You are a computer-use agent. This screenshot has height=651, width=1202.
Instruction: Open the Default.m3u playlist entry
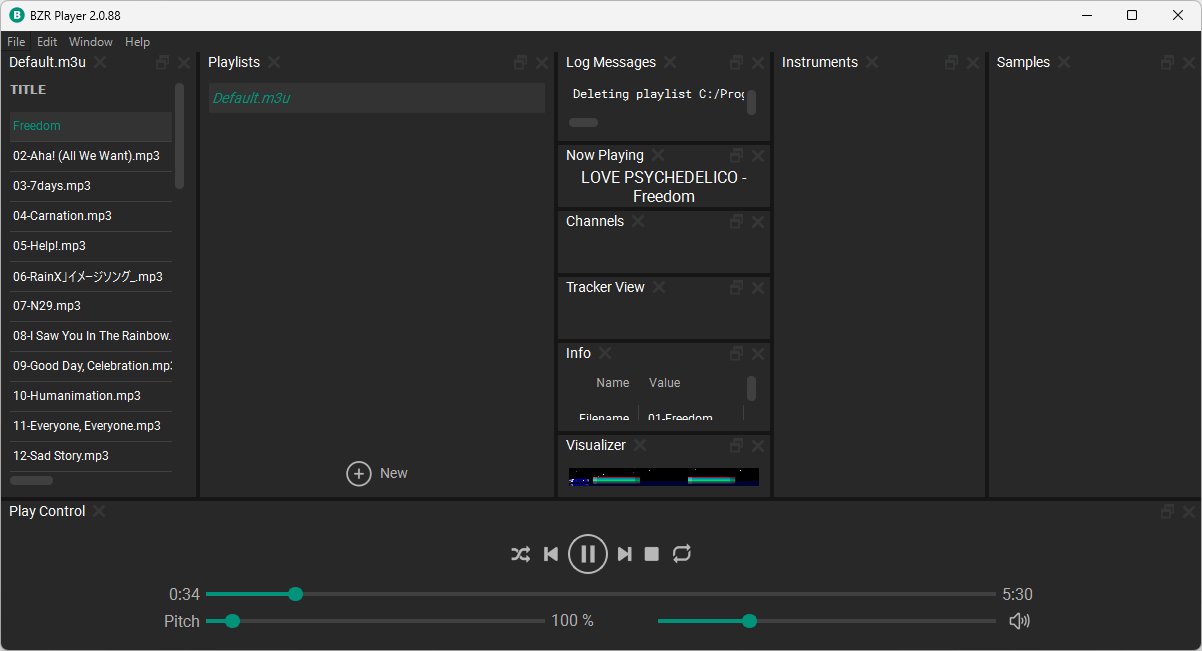coord(251,98)
